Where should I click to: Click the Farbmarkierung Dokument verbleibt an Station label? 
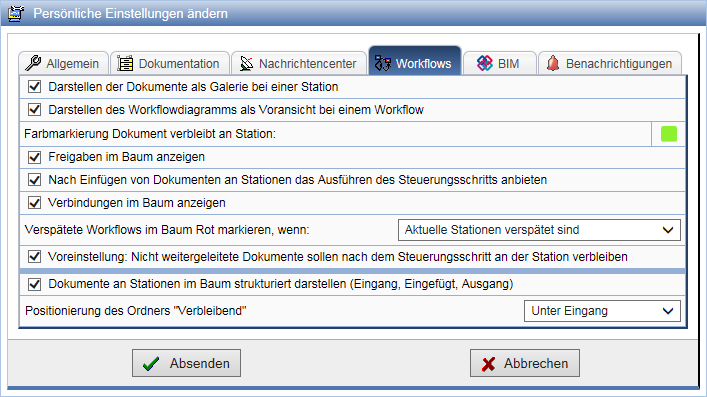point(150,134)
